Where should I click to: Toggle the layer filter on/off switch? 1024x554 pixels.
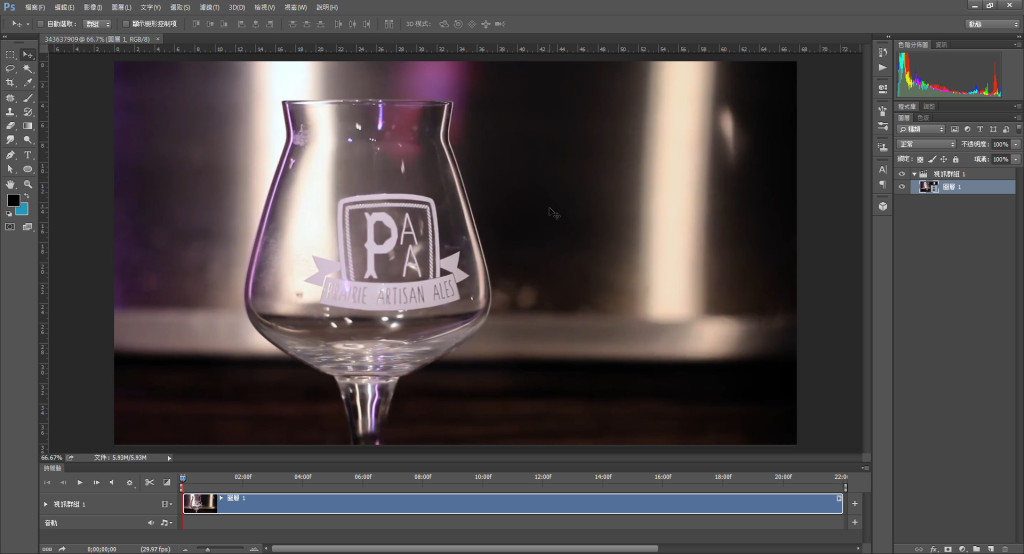(1017, 129)
